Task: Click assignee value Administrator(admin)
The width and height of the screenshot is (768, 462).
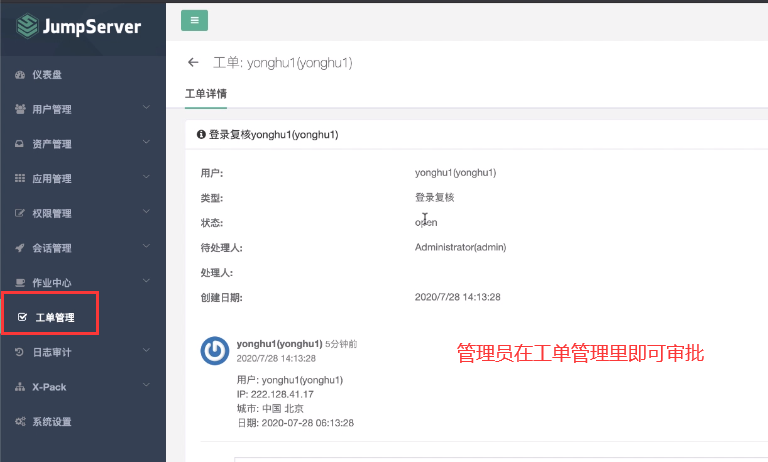Action: 460,247
